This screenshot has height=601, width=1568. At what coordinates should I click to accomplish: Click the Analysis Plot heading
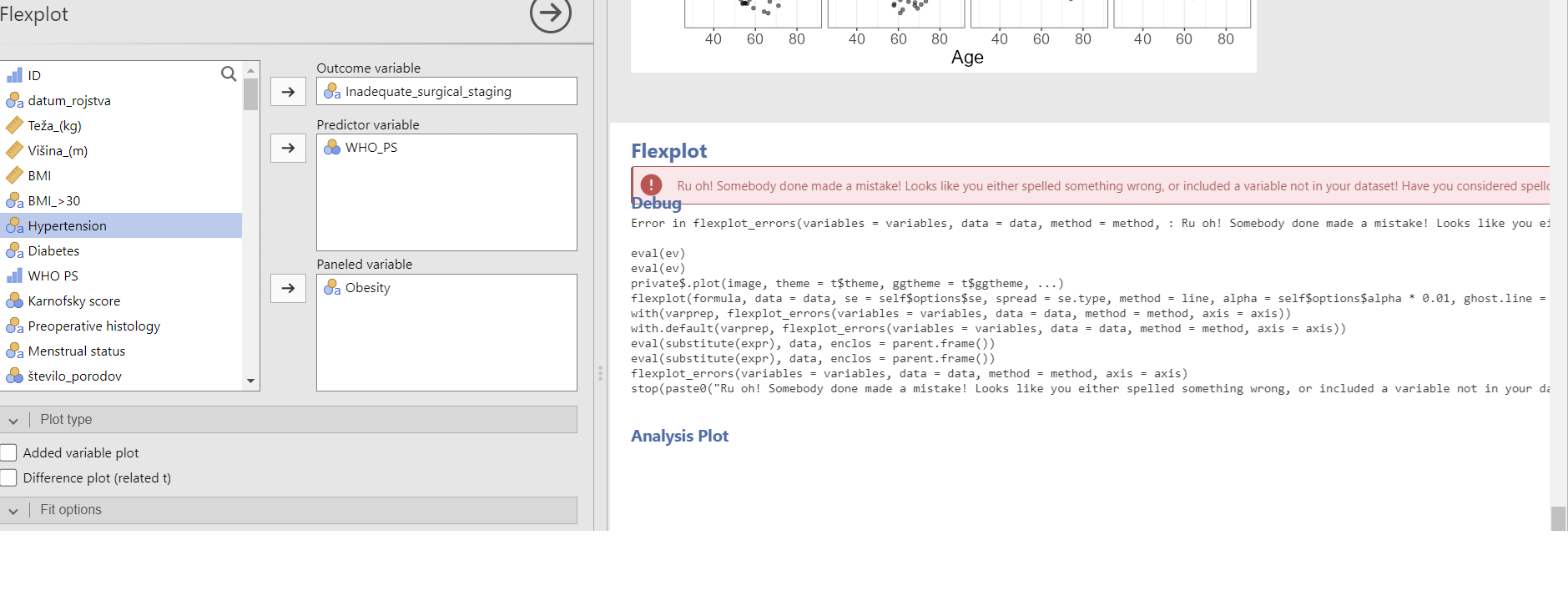coord(679,436)
